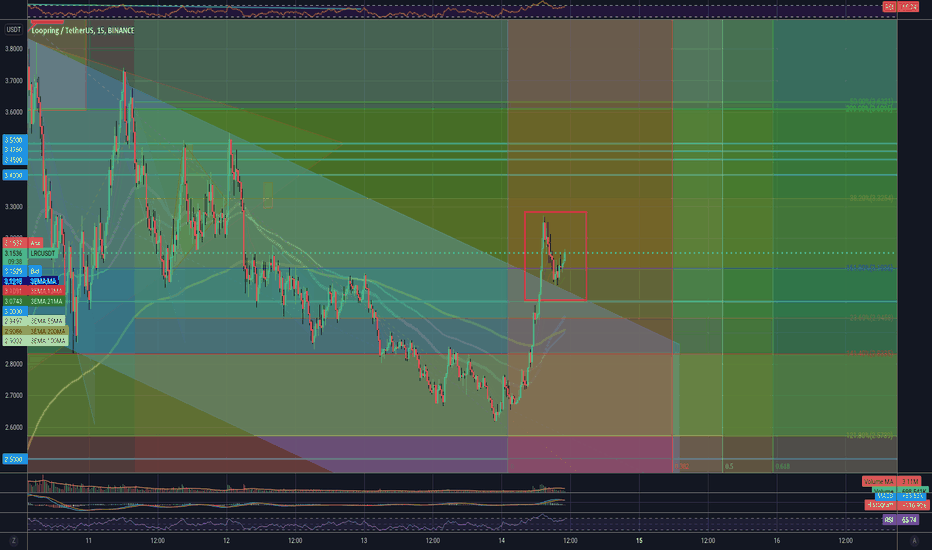Click the 0.618 Fib time zone label
932x550 pixels.
point(783,466)
